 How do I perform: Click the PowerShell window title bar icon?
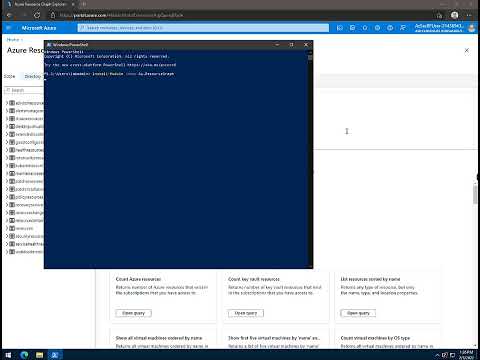point(49,45)
